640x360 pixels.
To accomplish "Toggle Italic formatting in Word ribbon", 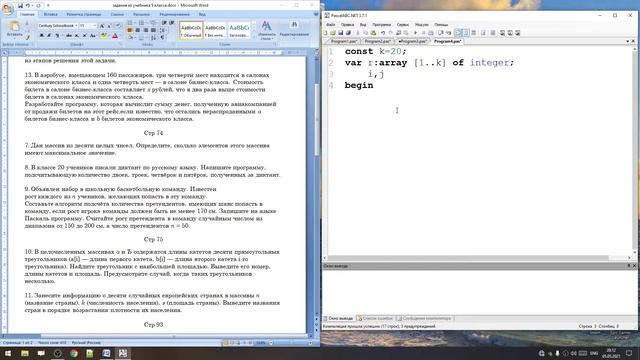I will (x=49, y=36).
